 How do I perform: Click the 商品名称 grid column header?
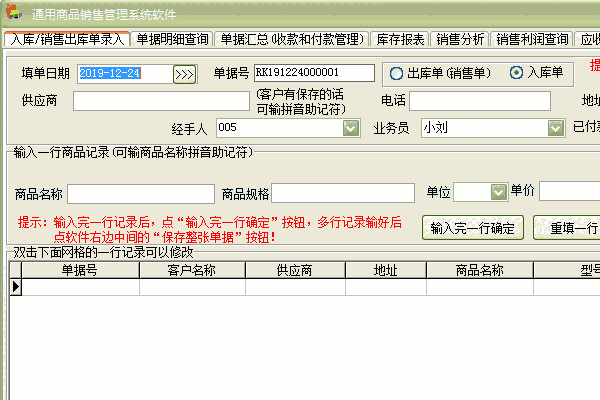480,270
